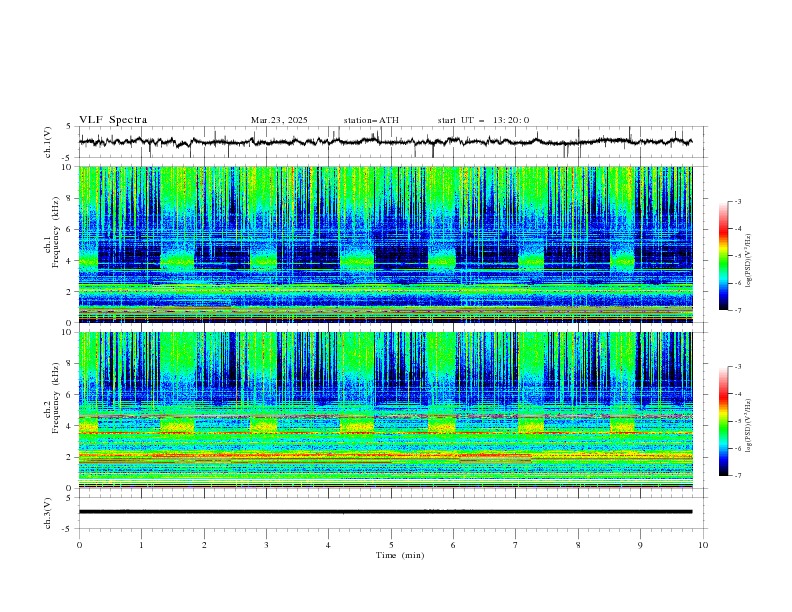Click the ch.3 voltage waveform trace
This screenshot has width=792, height=612.
385,512
